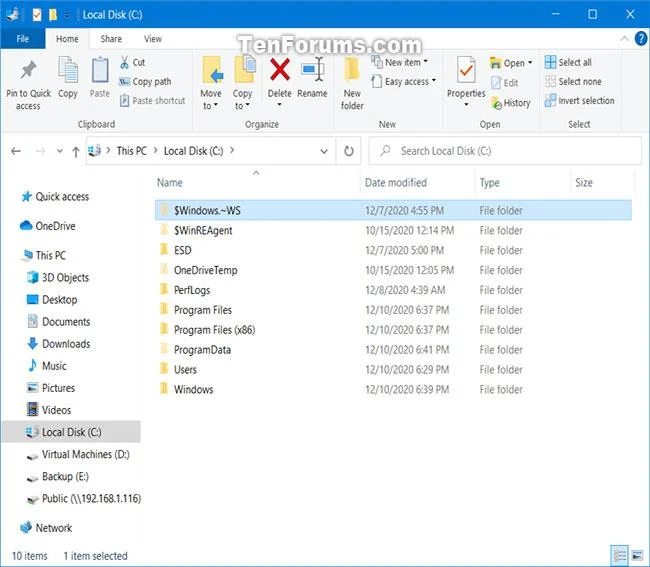The width and height of the screenshot is (650, 567).
Task: Create a New folder from ribbon
Action: pos(352,83)
